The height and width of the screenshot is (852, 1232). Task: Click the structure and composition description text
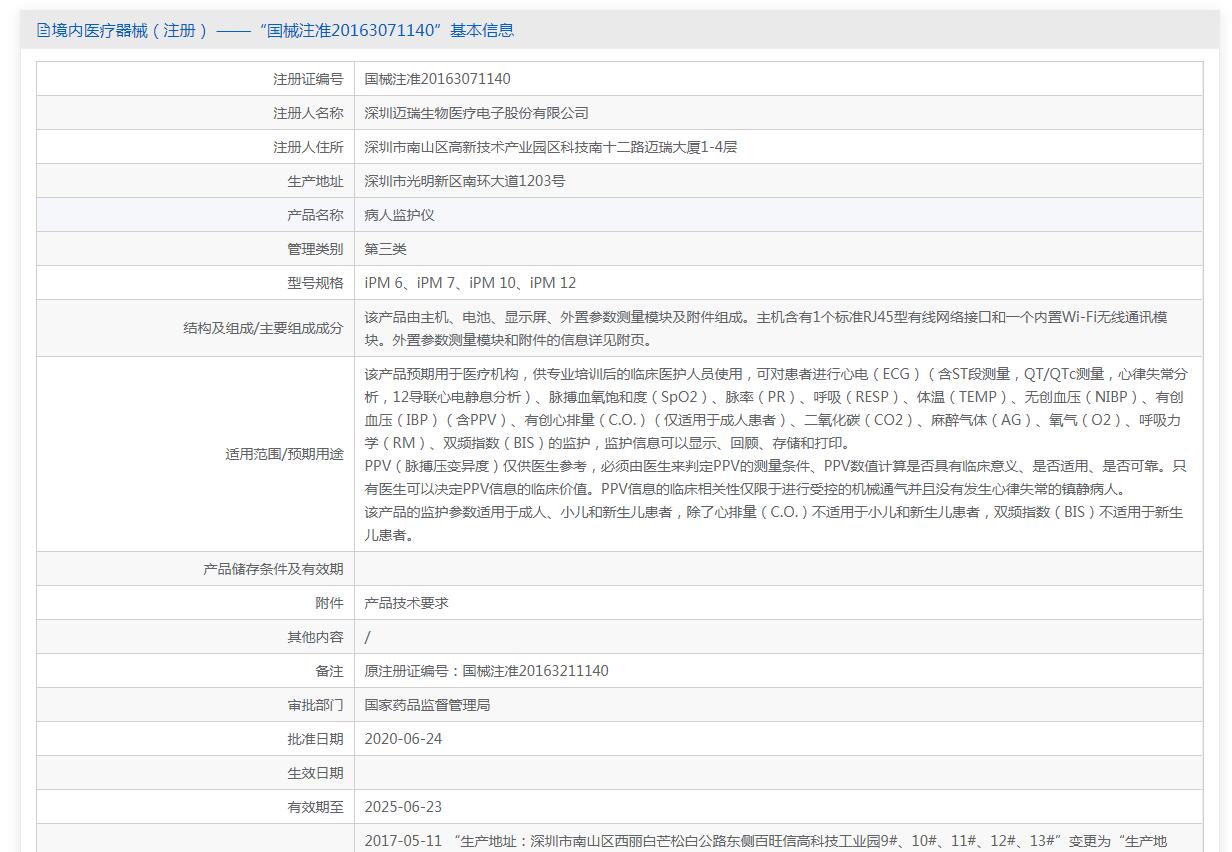[765, 328]
